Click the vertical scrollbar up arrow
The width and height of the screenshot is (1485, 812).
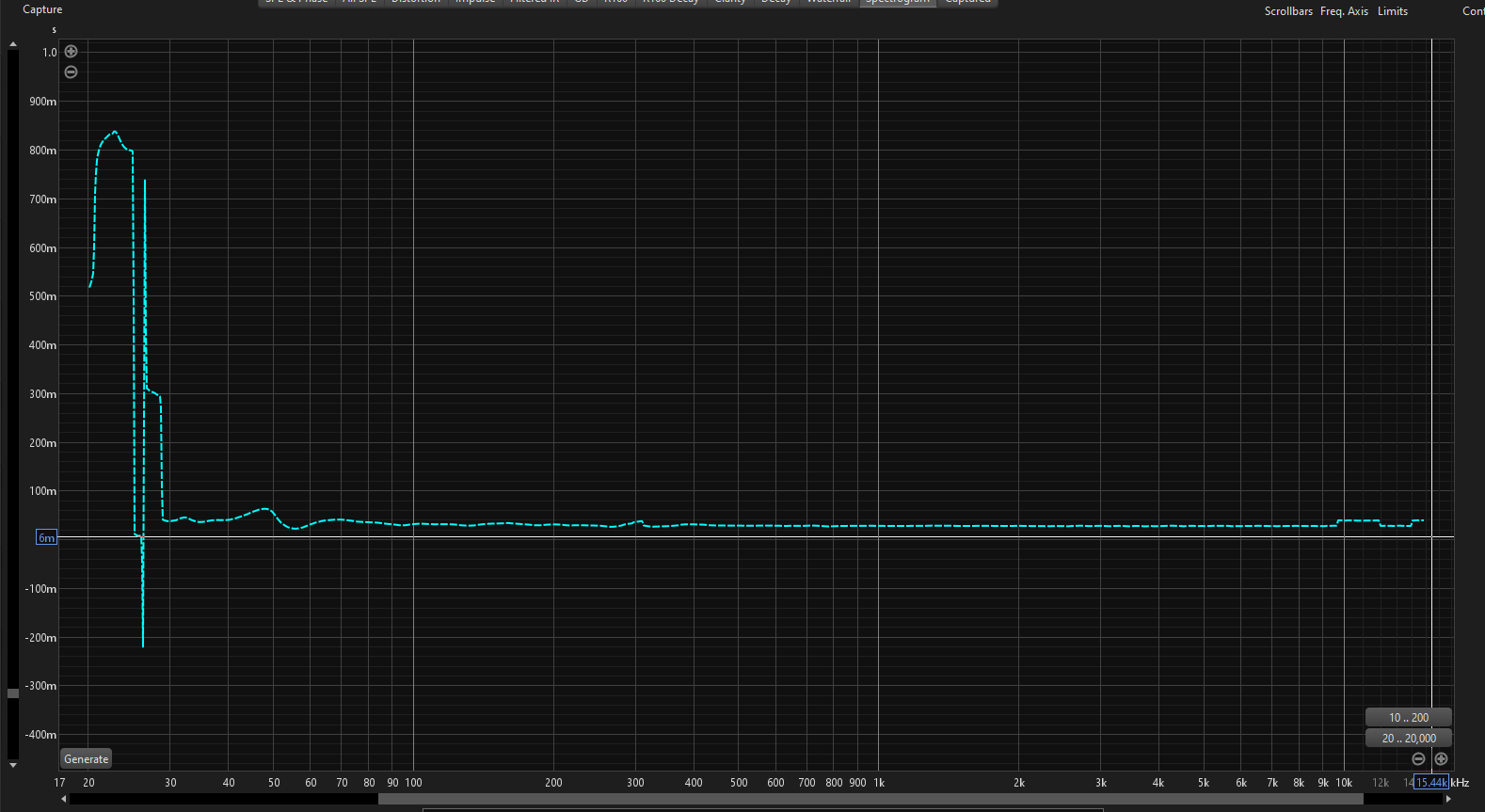13,44
